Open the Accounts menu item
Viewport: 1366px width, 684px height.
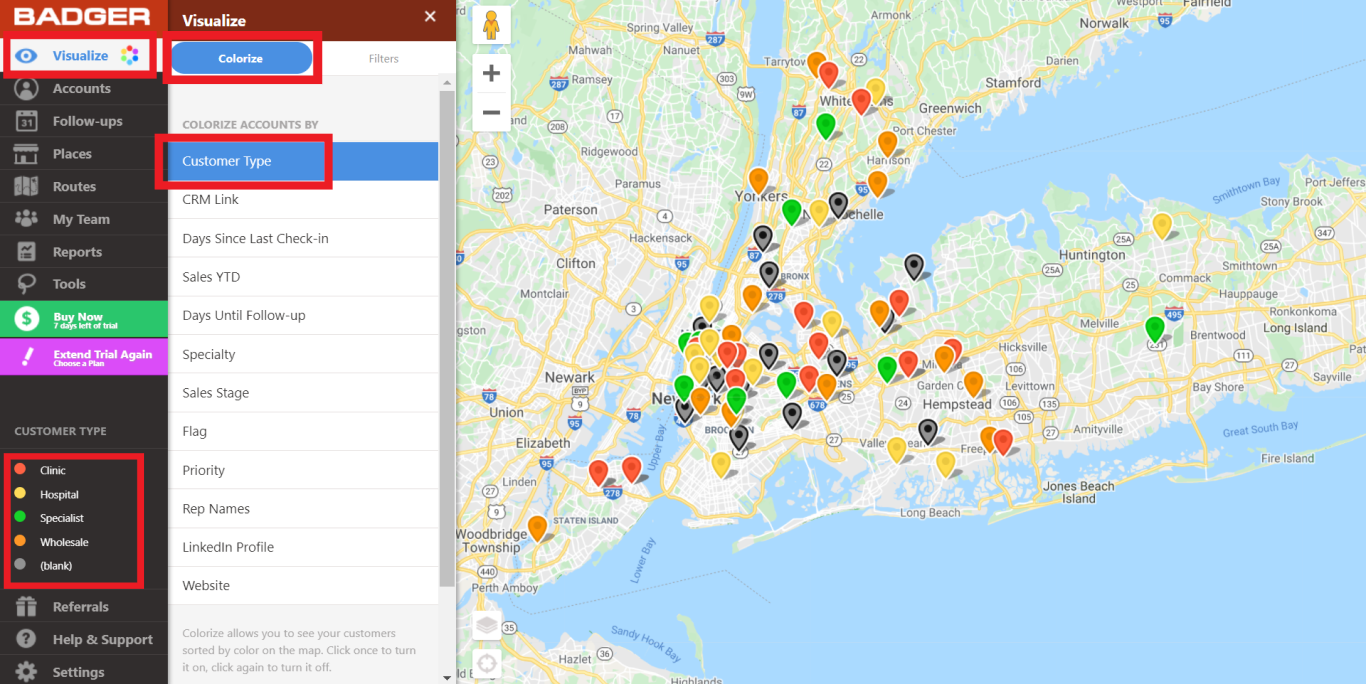coord(82,89)
